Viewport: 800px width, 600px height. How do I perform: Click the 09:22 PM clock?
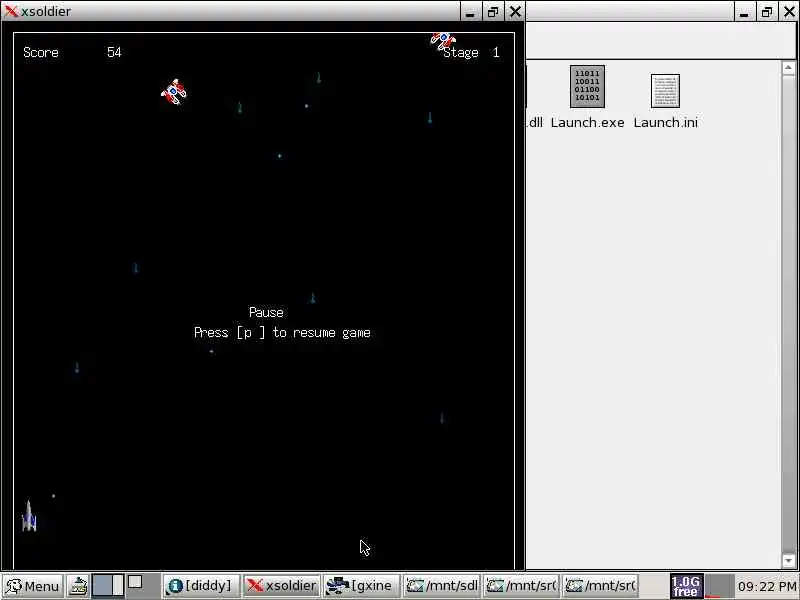tap(767, 587)
